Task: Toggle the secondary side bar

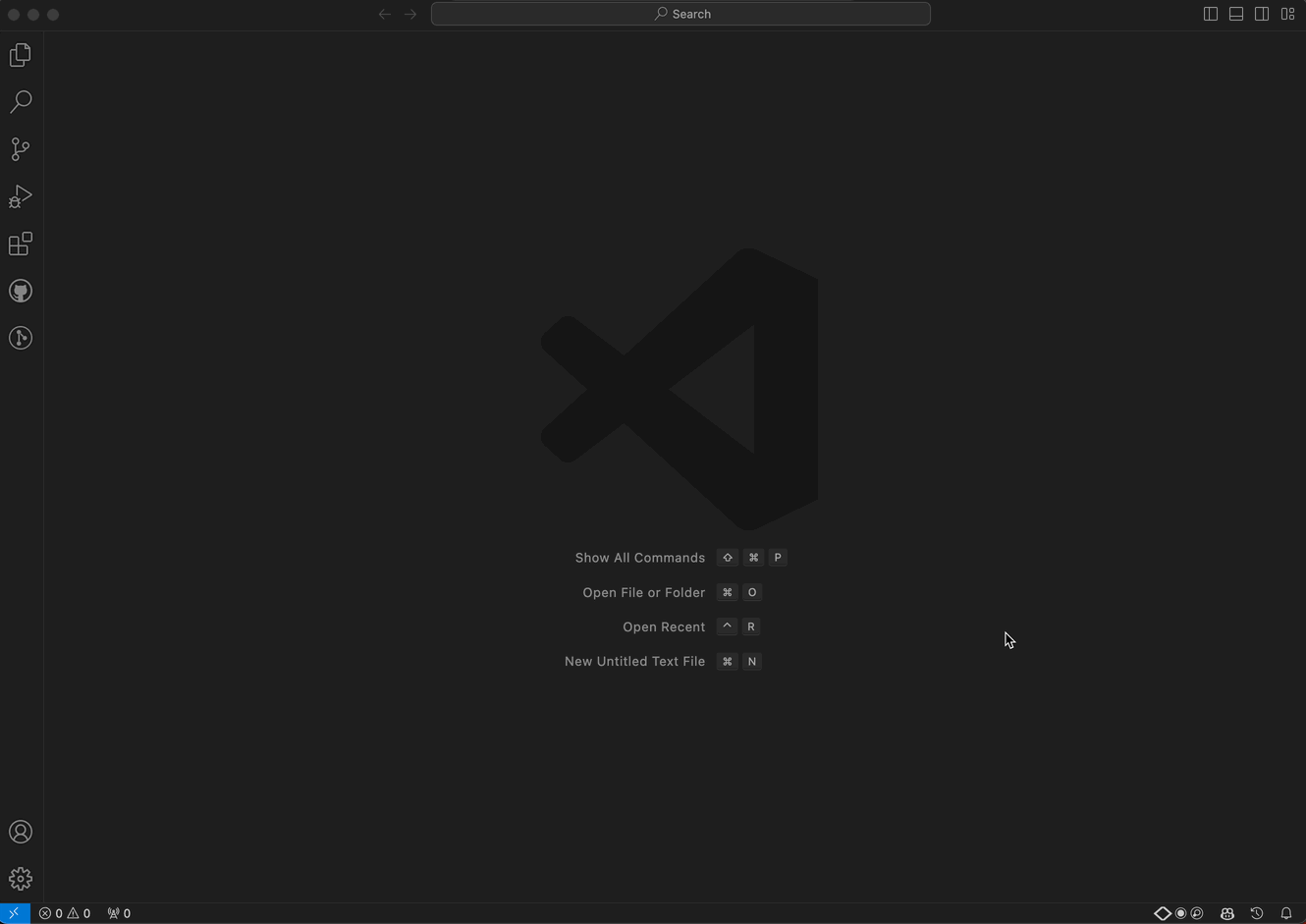Action: (x=1262, y=14)
